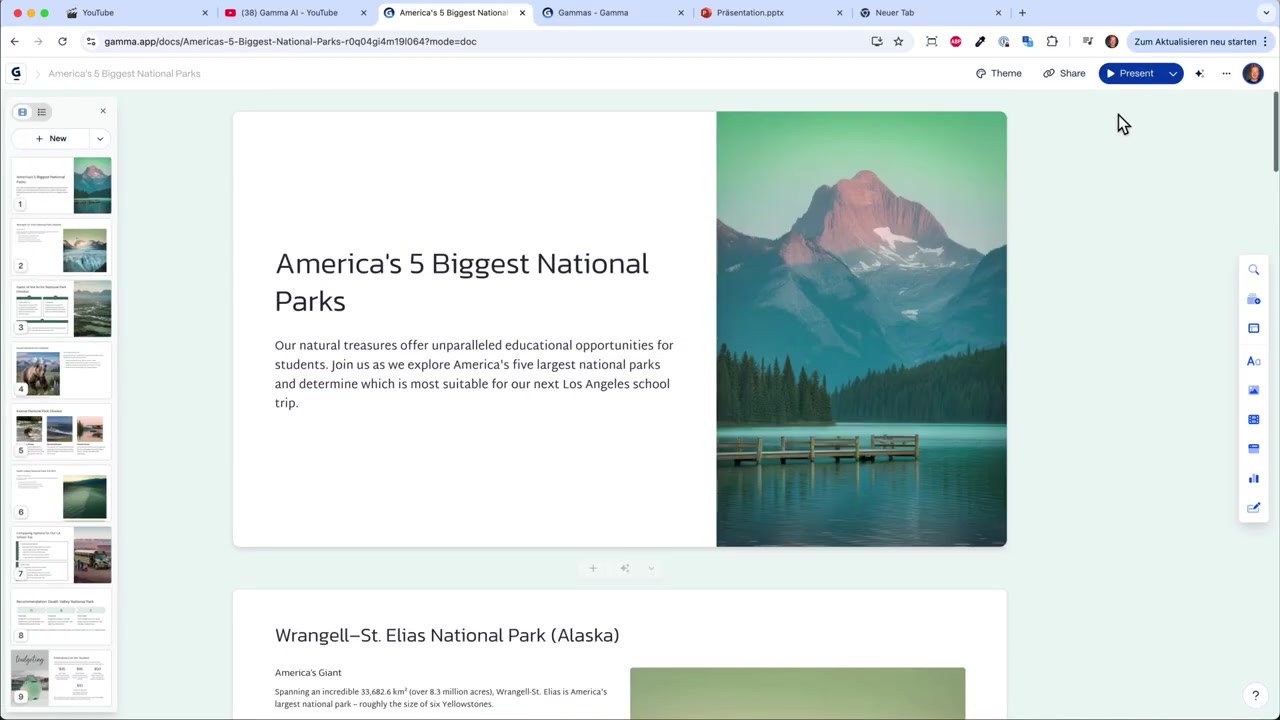The image size is (1280, 720).
Task: Open layout options icon in right toolbar
Action: tap(1253, 328)
